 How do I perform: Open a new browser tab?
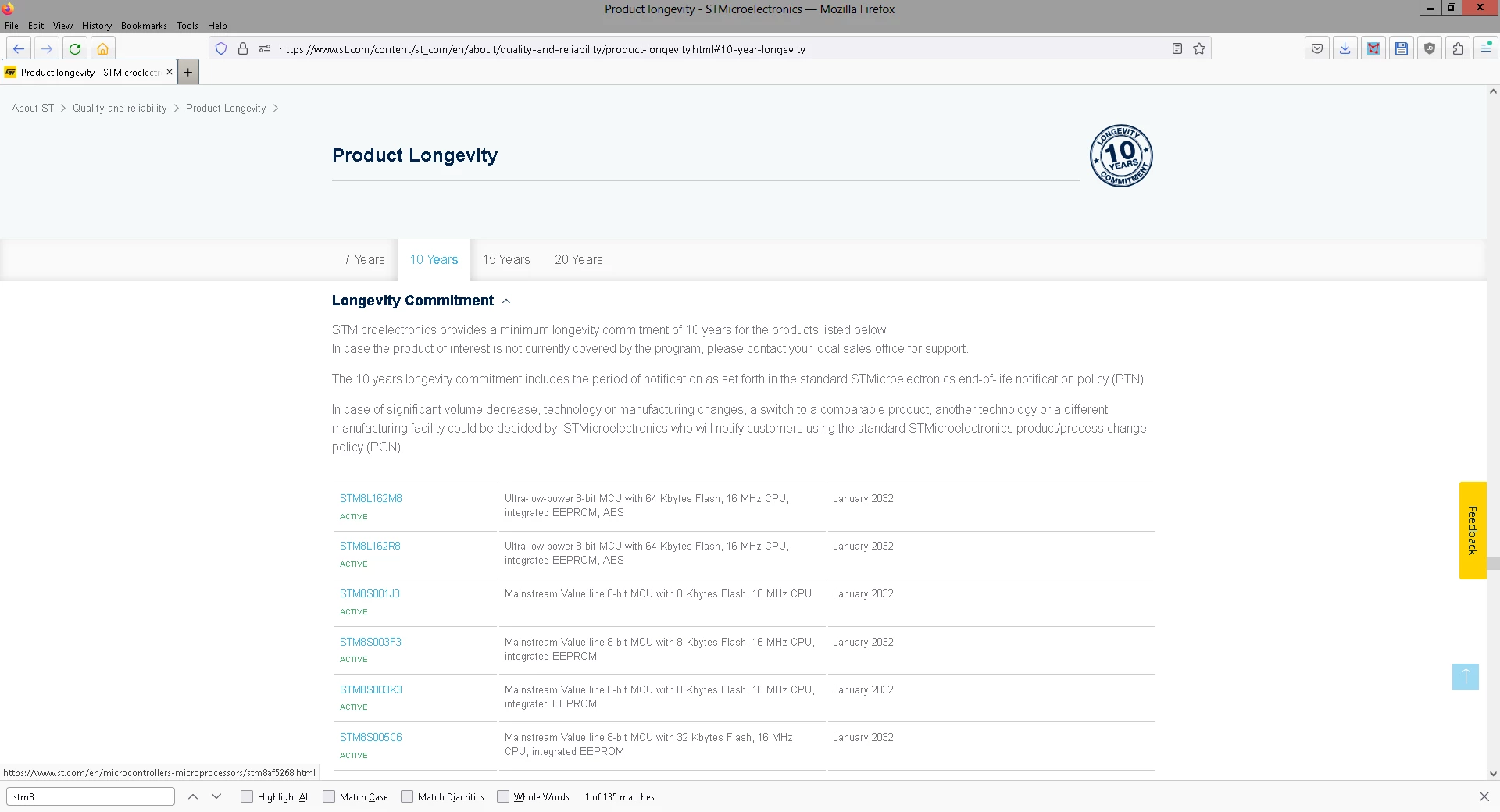coord(188,72)
